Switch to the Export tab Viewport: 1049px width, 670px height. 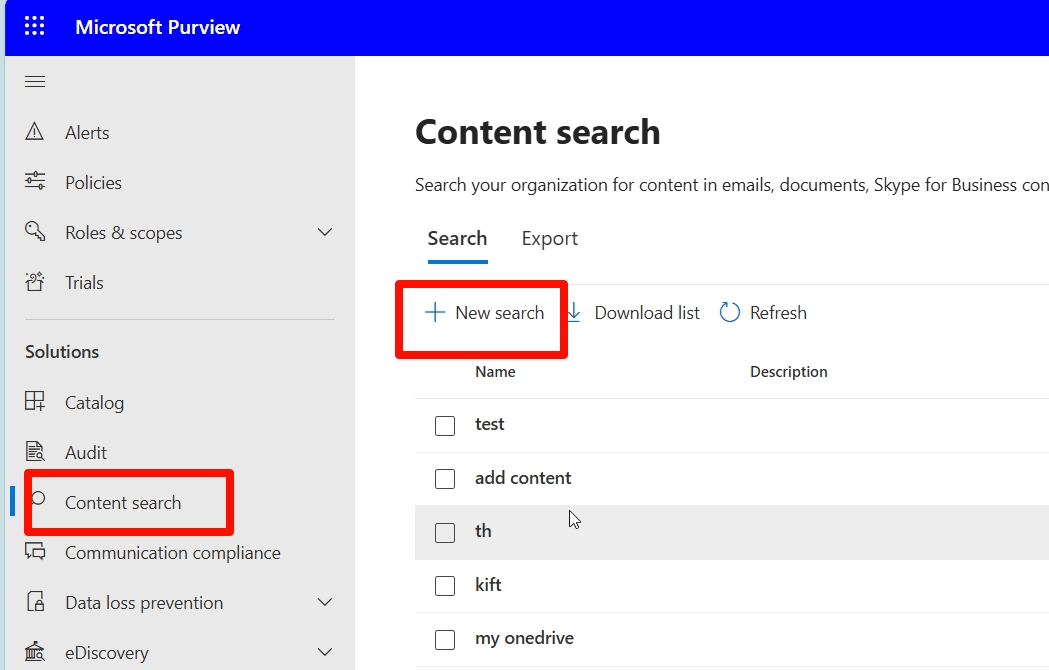pyautogui.click(x=549, y=238)
